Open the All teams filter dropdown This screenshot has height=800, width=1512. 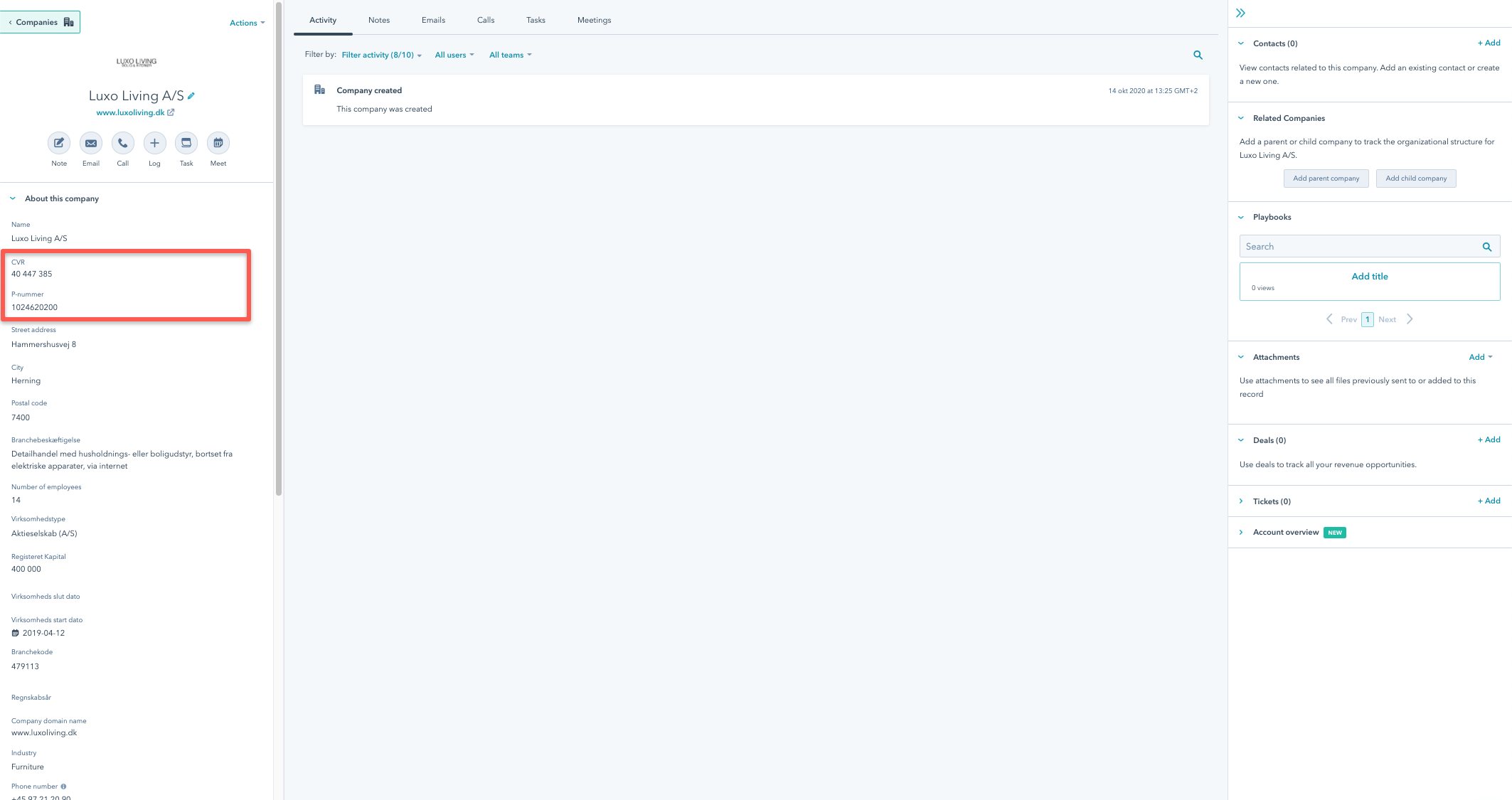[510, 55]
